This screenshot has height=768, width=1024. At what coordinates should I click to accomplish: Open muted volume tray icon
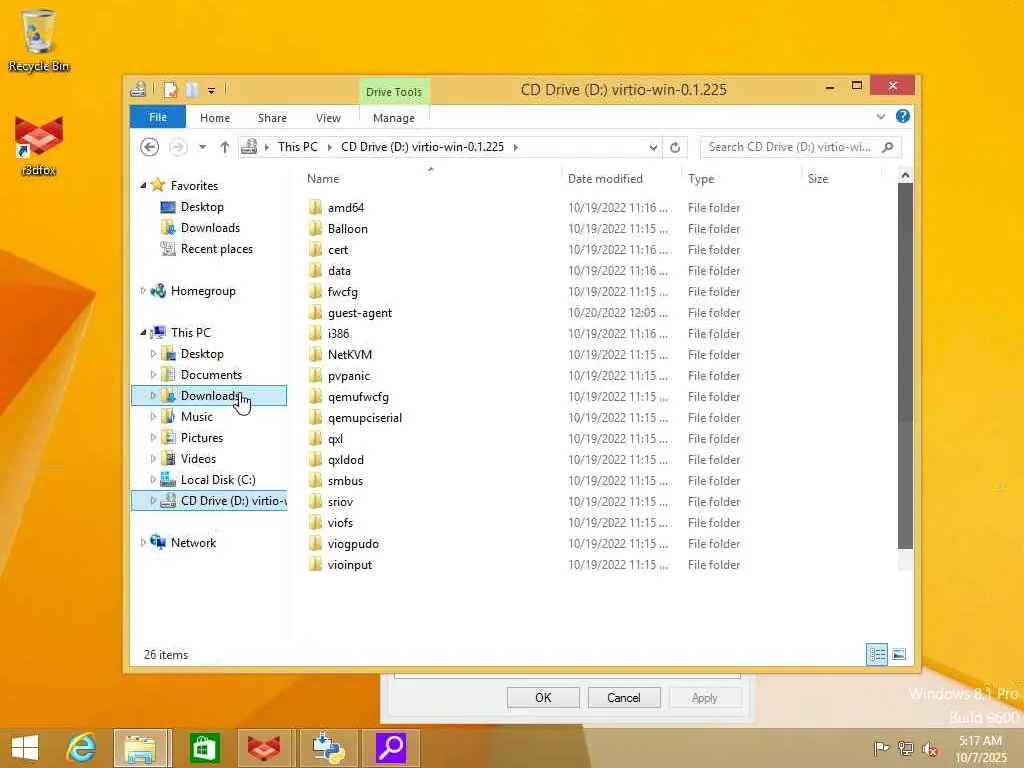coord(930,748)
